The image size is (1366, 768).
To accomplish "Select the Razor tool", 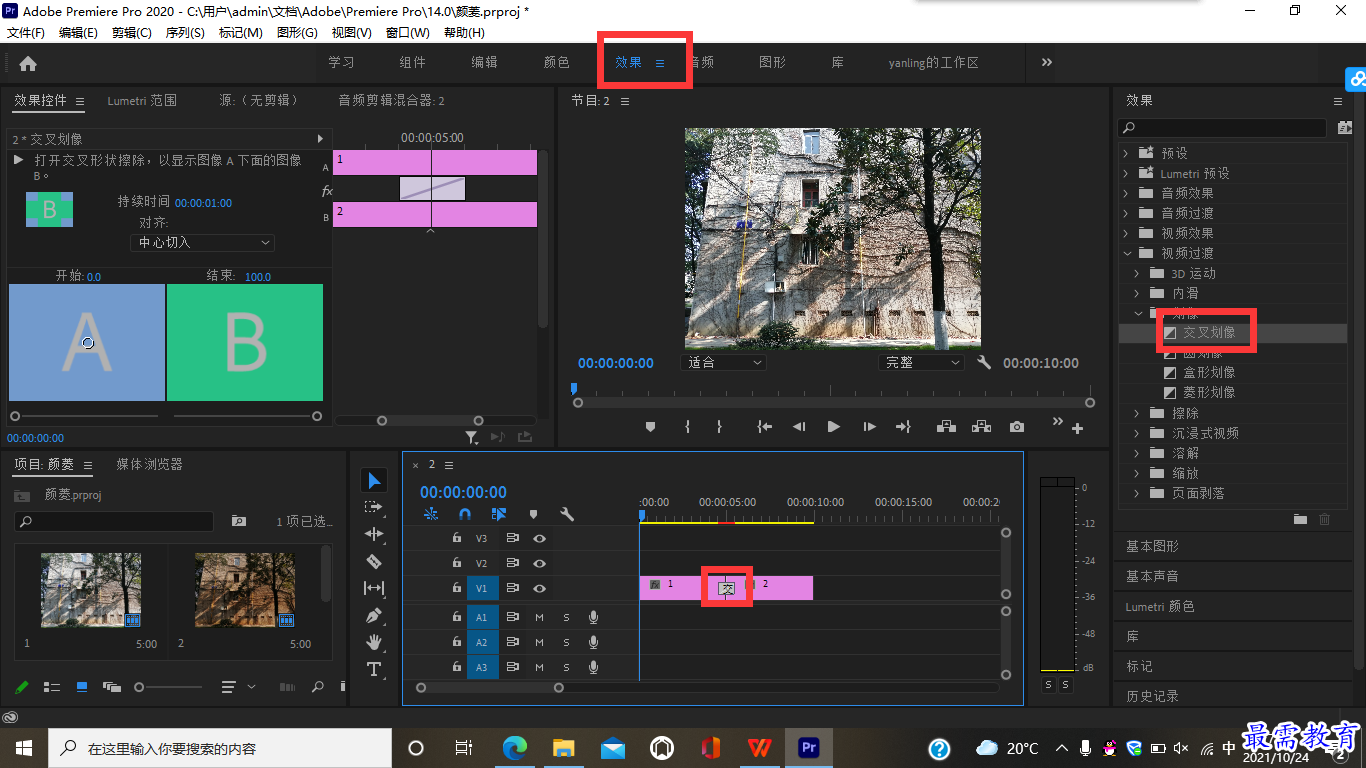I will [x=374, y=561].
